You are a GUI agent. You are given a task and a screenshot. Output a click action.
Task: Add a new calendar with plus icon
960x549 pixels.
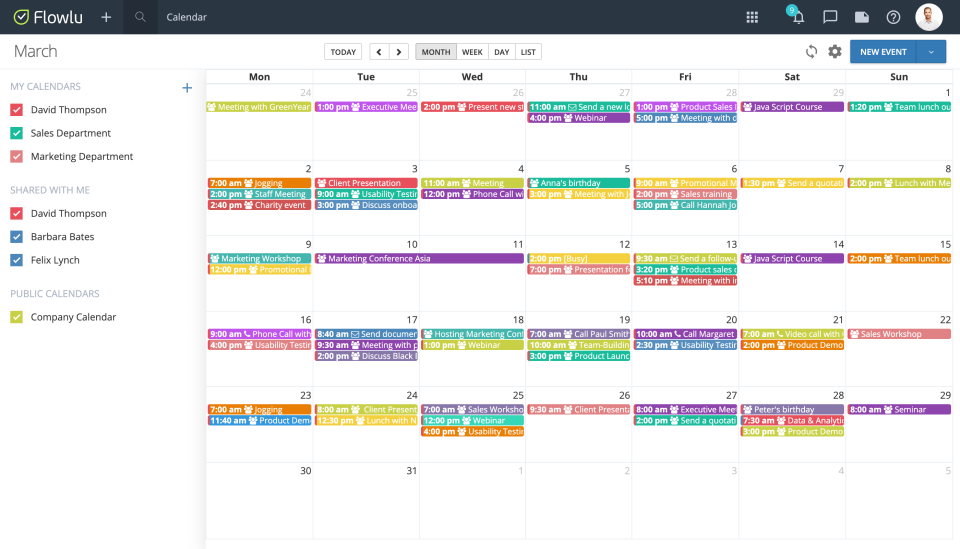point(187,88)
